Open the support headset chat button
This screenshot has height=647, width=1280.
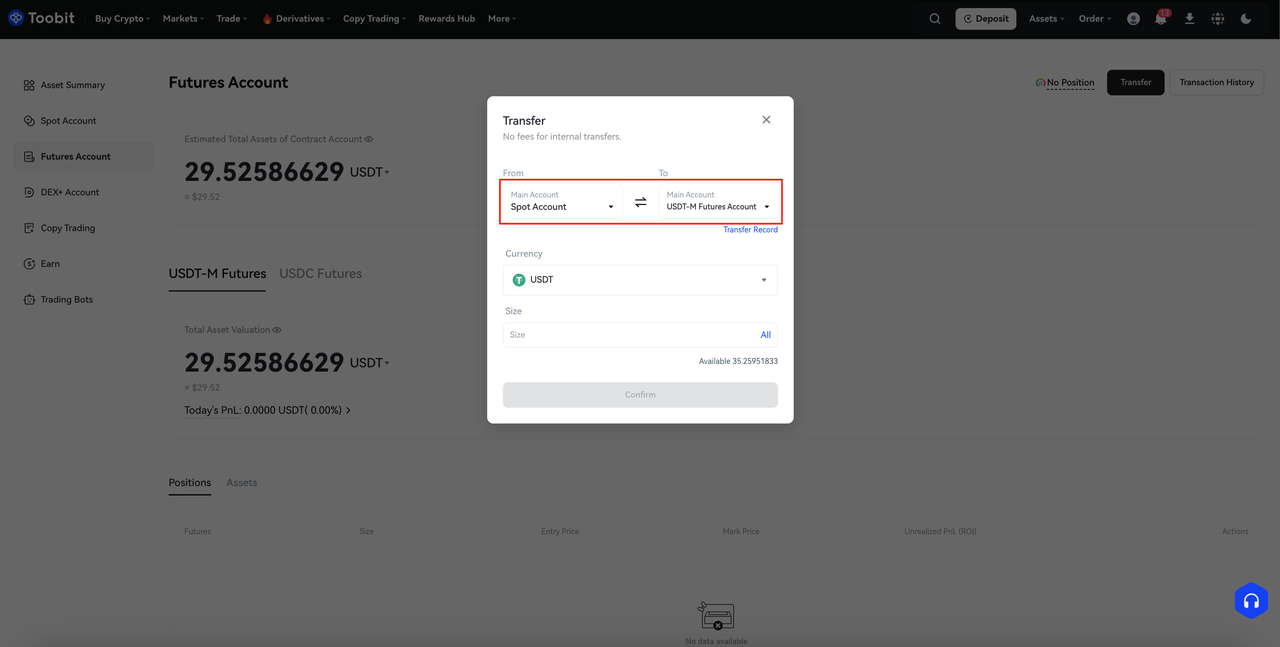(x=1251, y=601)
